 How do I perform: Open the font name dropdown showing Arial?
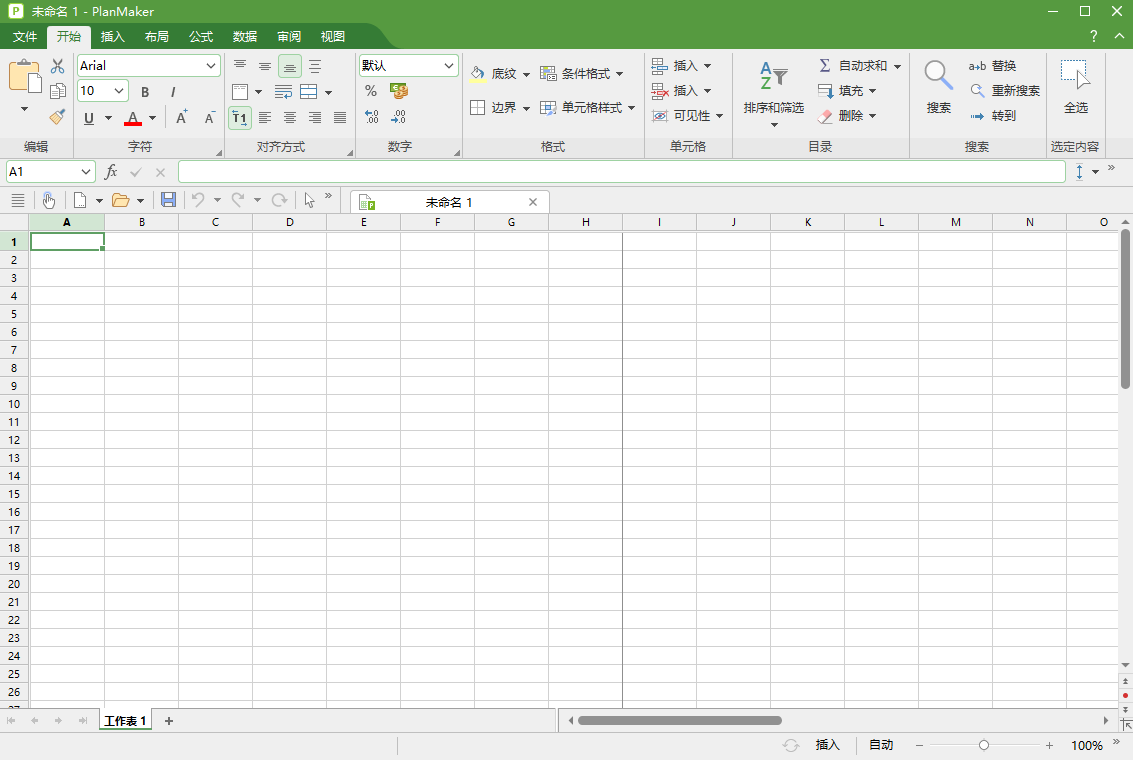pos(148,65)
